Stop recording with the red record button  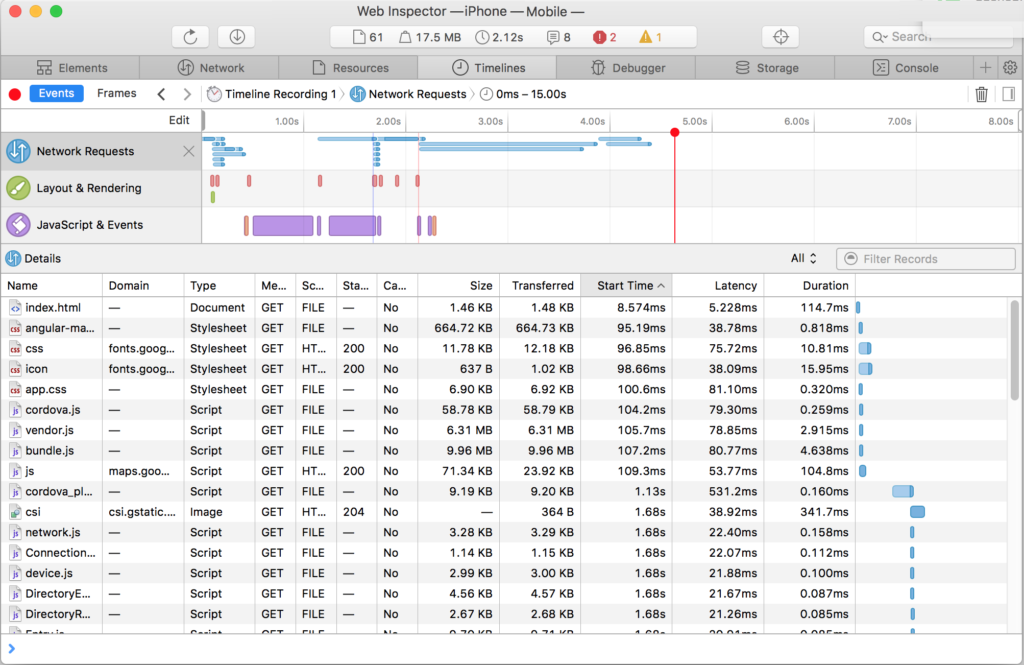[15, 94]
